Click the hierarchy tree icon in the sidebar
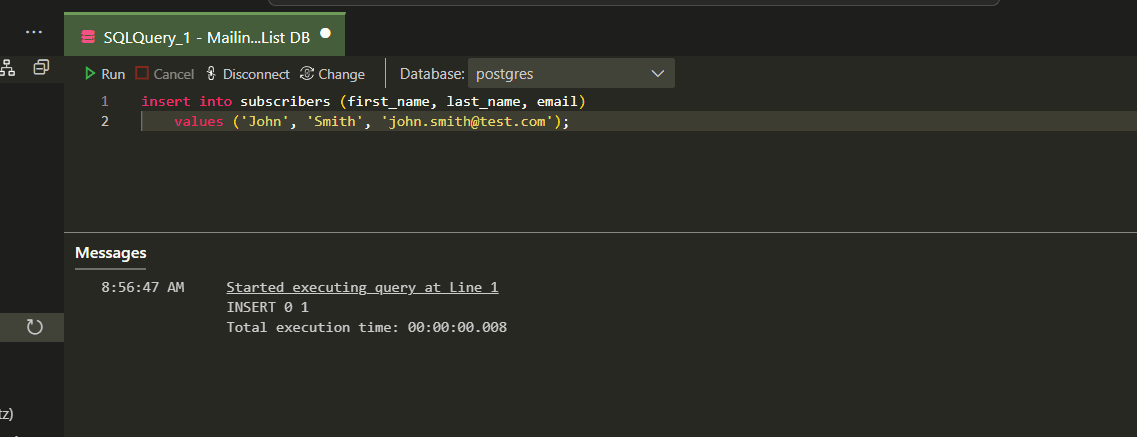 8,68
